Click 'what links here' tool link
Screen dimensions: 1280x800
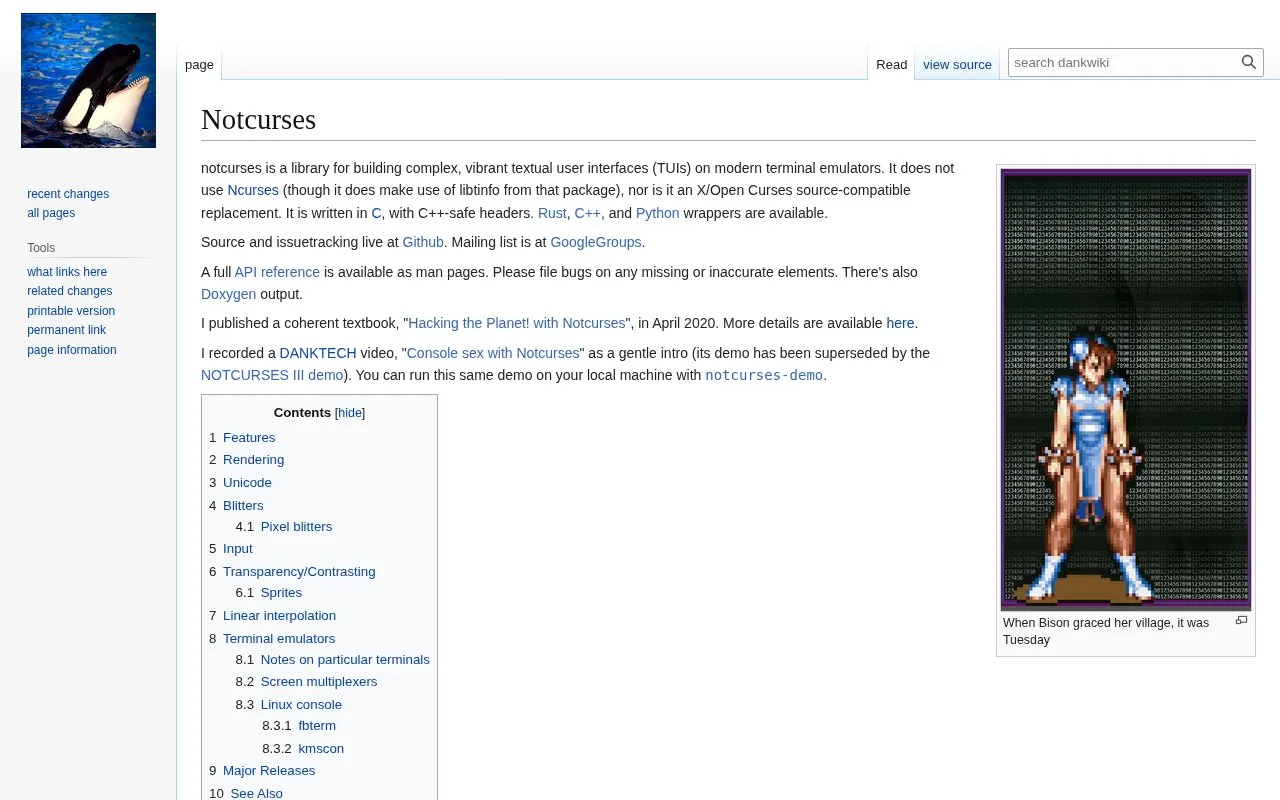tap(67, 272)
